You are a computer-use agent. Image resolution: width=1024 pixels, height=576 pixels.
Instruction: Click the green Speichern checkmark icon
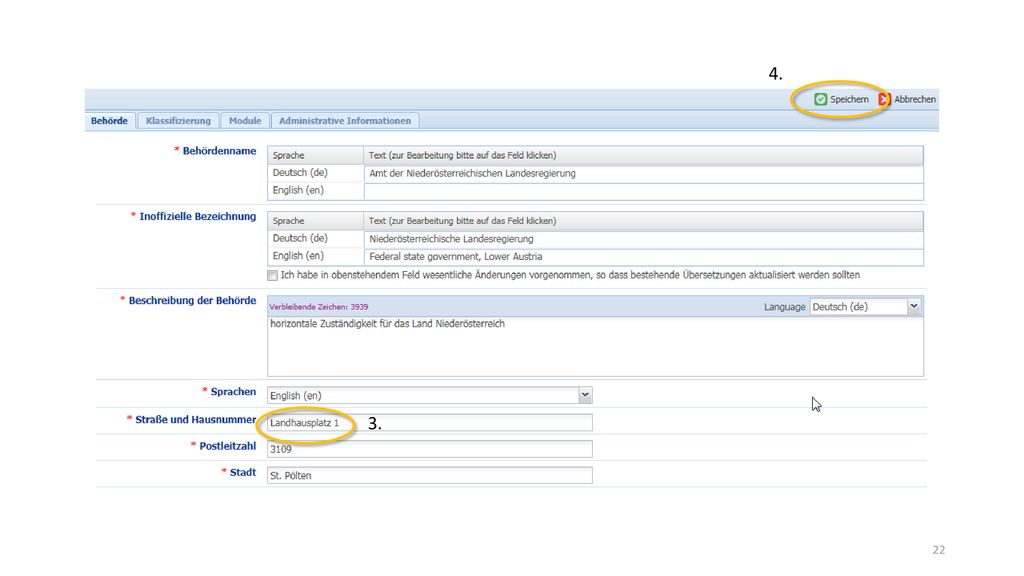click(x=820, y=99)
